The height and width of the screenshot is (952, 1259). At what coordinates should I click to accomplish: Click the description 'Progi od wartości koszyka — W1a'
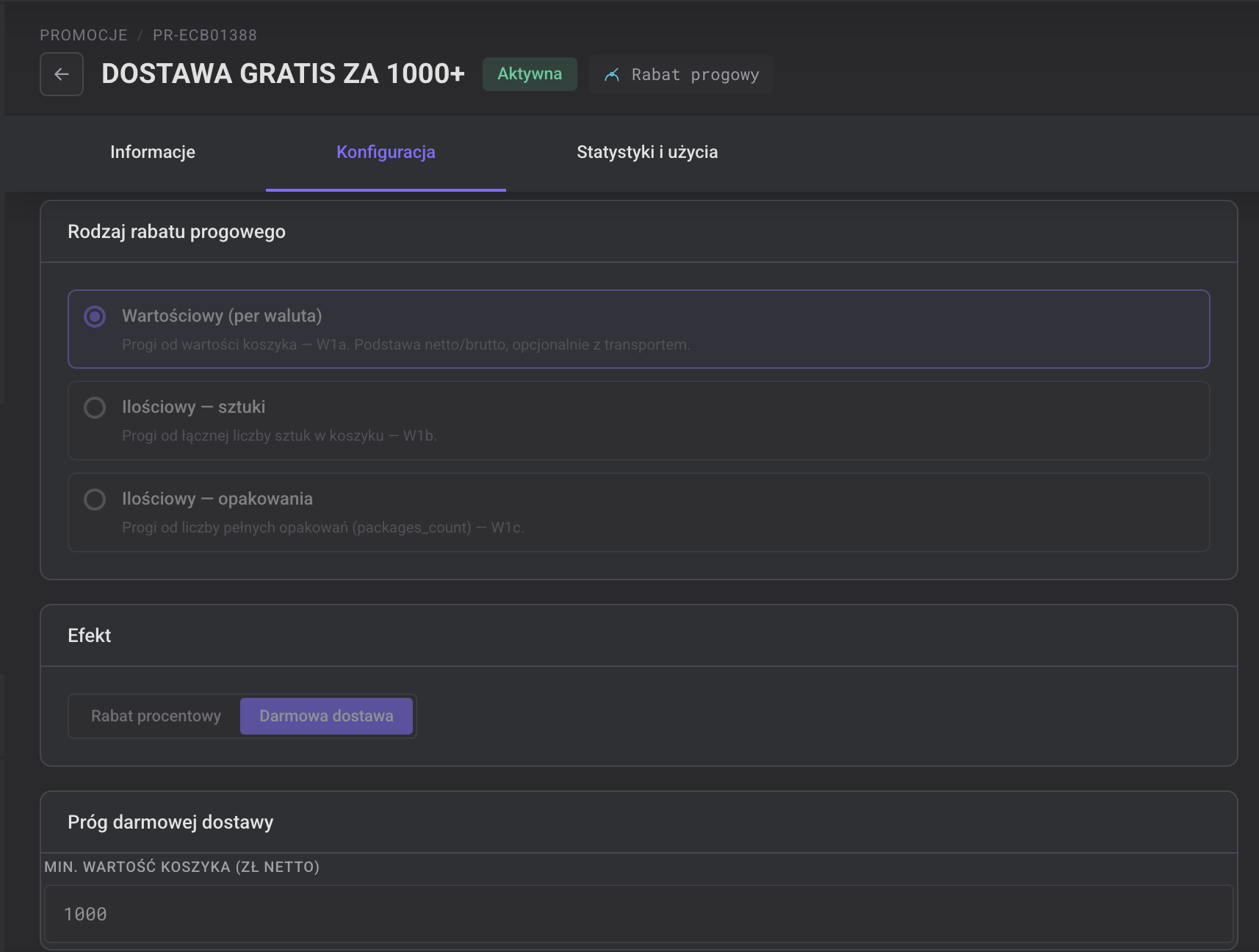(x=406, y=345)
